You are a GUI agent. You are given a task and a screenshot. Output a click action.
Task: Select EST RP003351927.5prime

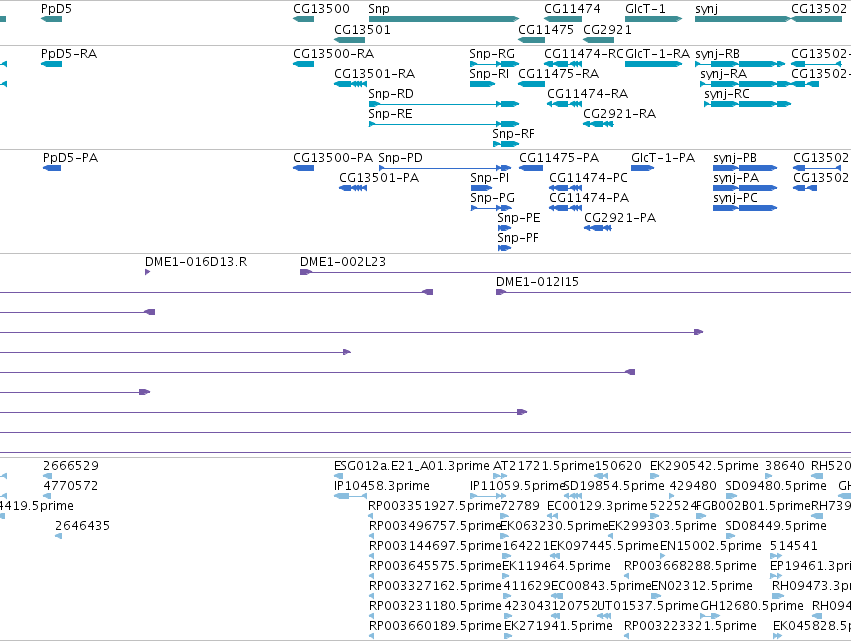[x=372, y=516]
